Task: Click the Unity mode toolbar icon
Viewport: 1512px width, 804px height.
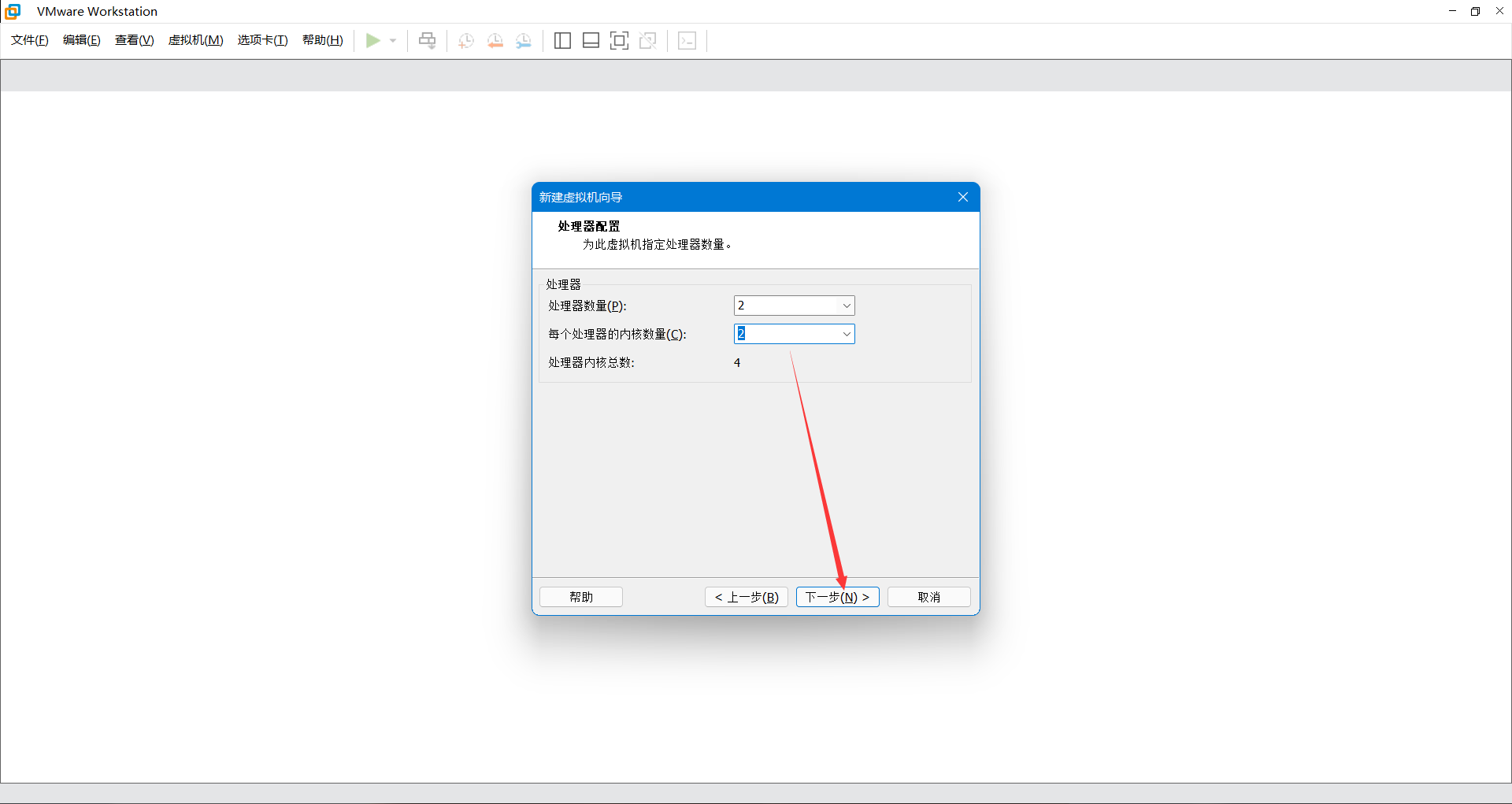Action: point(648,40)
